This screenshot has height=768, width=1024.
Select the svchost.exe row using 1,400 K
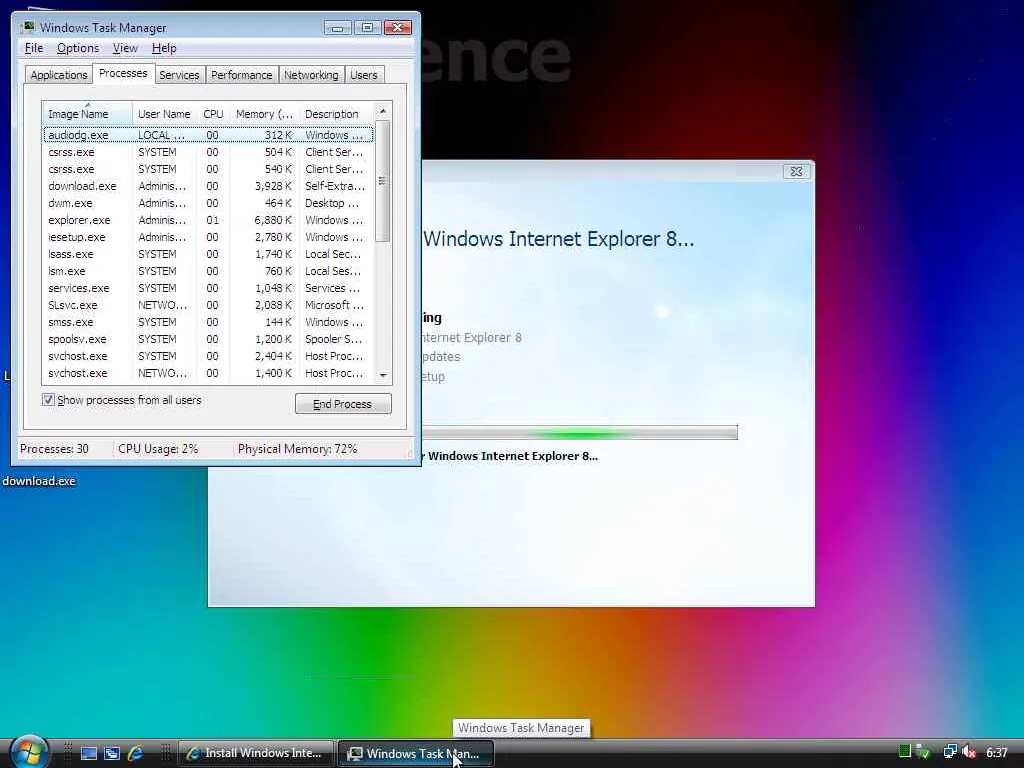(x=208, y=373)
